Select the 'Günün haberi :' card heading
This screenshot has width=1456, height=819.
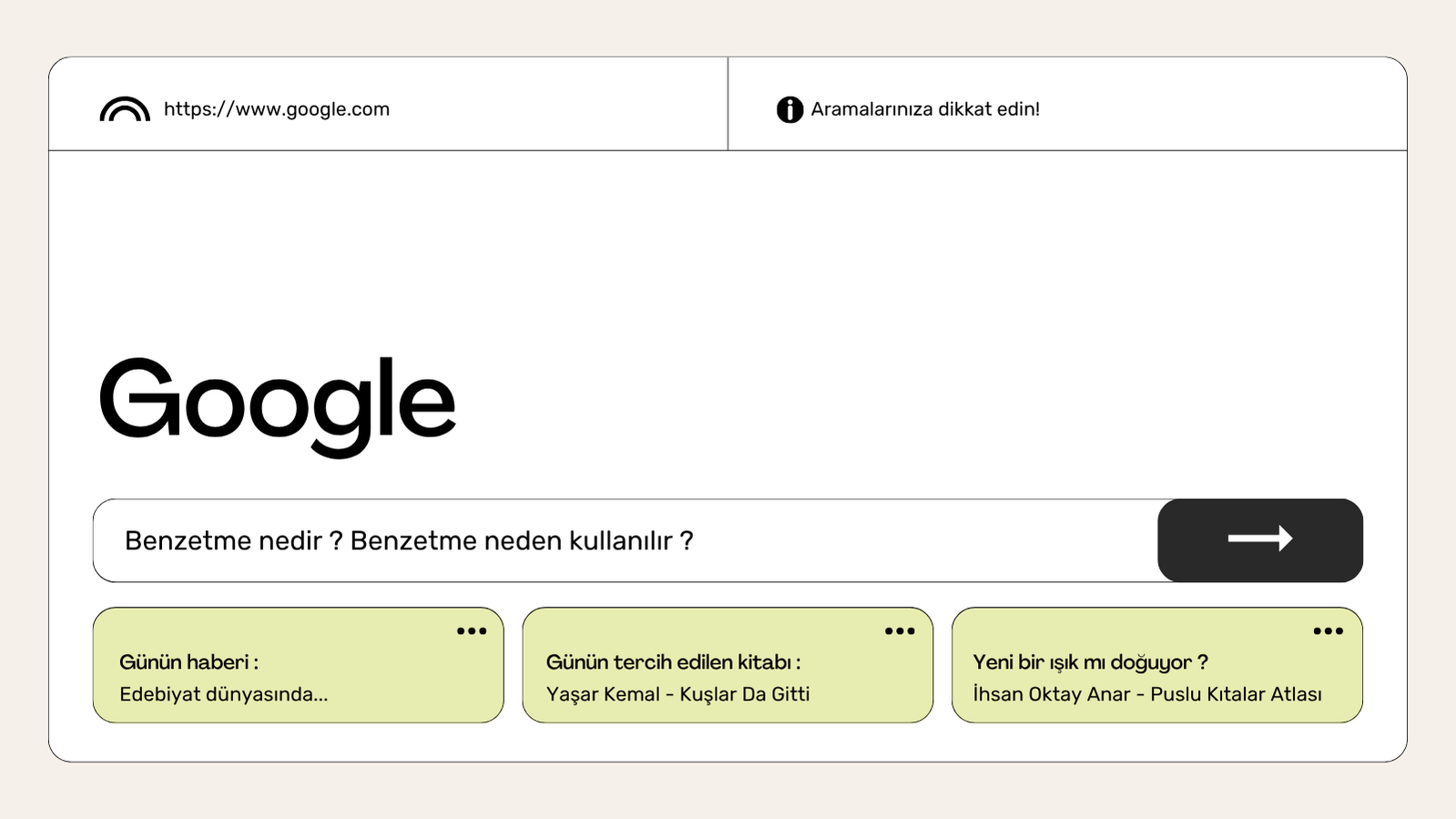pyautogui.click(x=188, y=662)
